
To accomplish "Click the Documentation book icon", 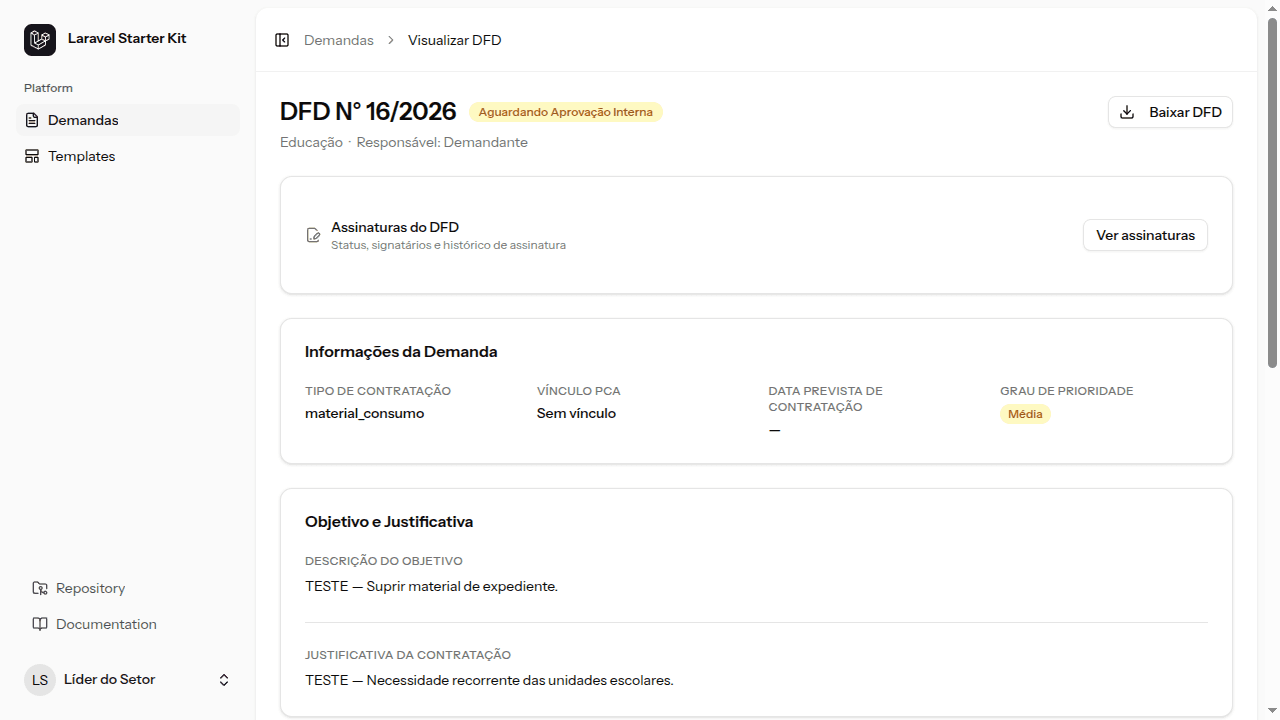I will [40, 624].
